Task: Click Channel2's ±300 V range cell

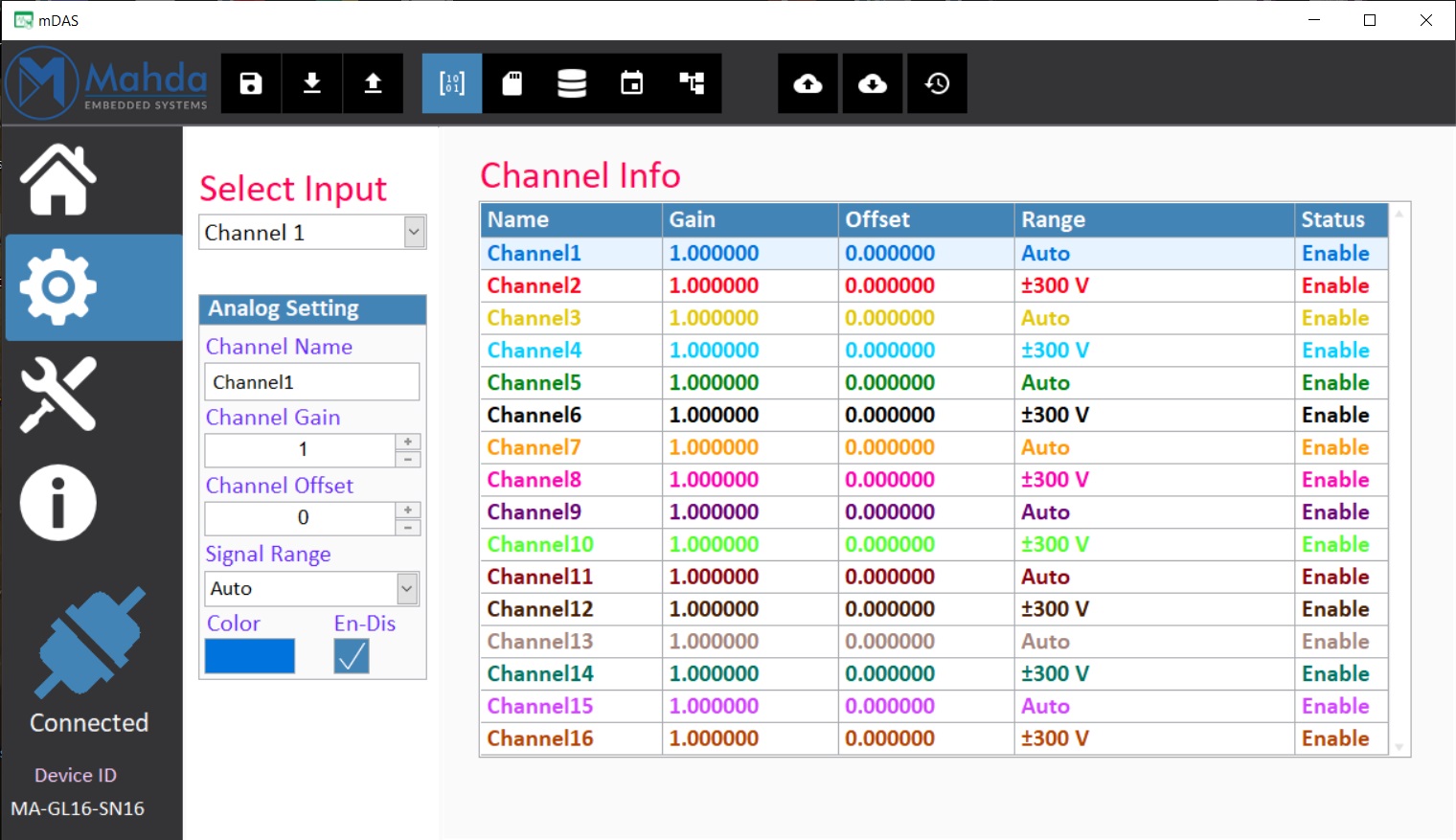Action: 1154,285
